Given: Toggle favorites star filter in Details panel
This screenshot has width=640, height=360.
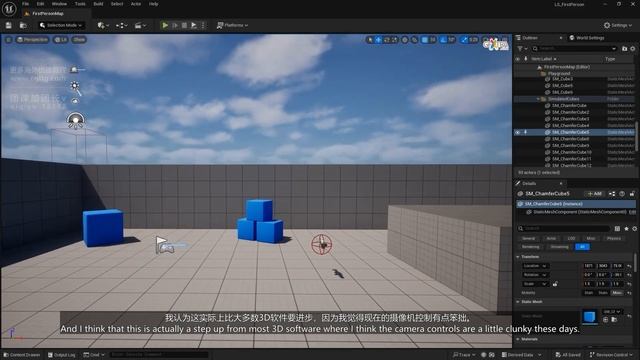Looking at the screenshot, I should (626, 229).
